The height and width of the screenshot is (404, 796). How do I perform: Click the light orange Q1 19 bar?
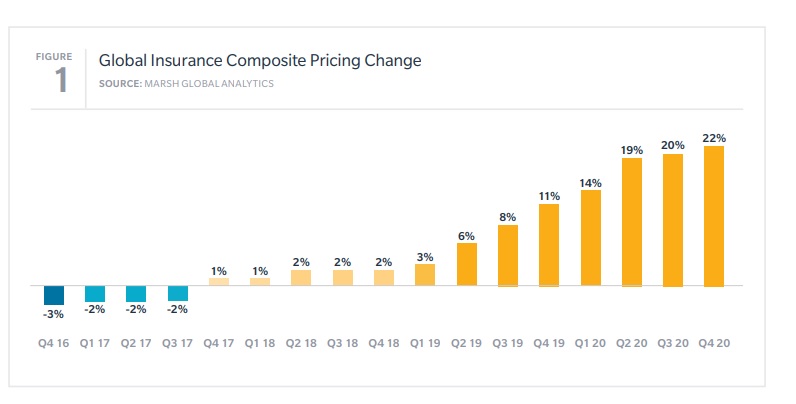[x=425, y=275]
